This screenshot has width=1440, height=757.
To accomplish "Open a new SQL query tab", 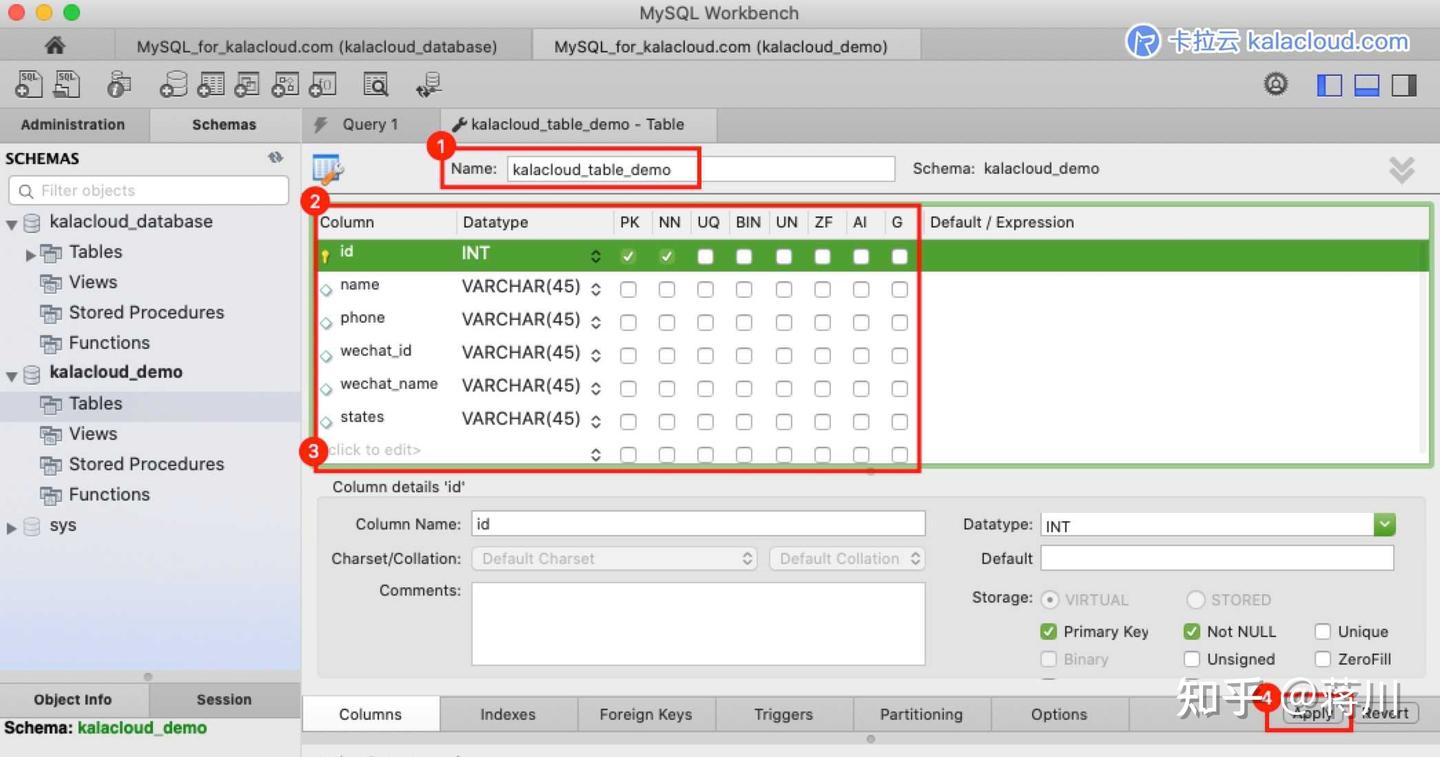I will [29, 84].
